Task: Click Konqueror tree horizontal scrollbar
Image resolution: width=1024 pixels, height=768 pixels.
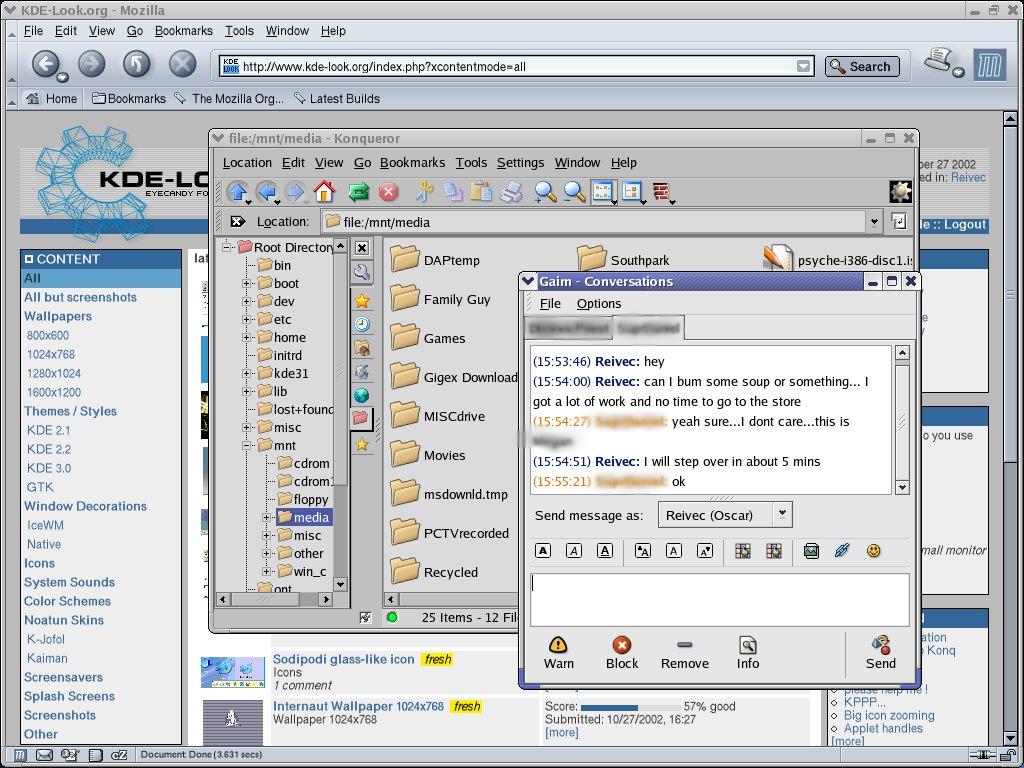Action: point(274,599)
